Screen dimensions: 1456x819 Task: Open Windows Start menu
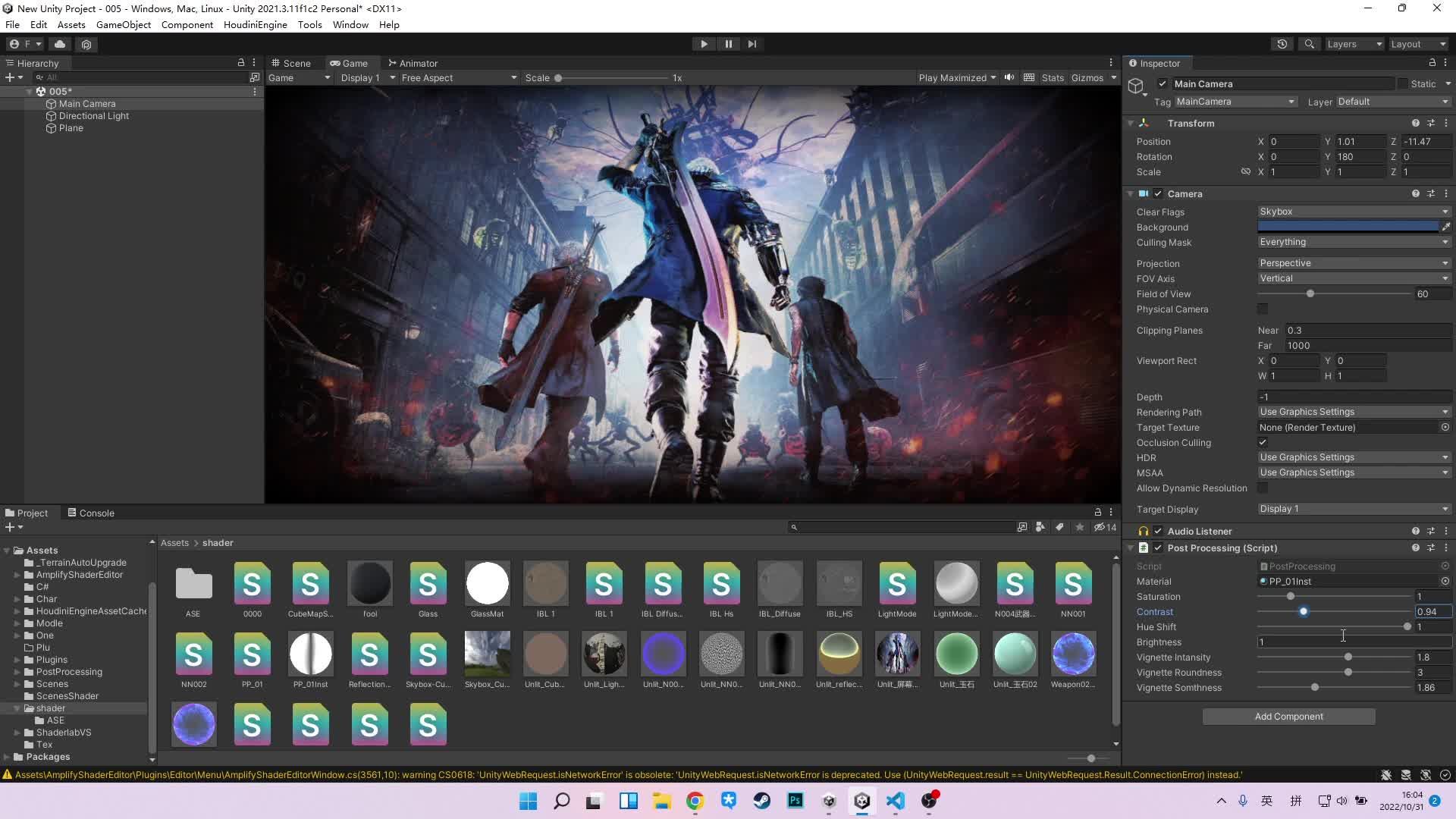(x=528, y=801)
